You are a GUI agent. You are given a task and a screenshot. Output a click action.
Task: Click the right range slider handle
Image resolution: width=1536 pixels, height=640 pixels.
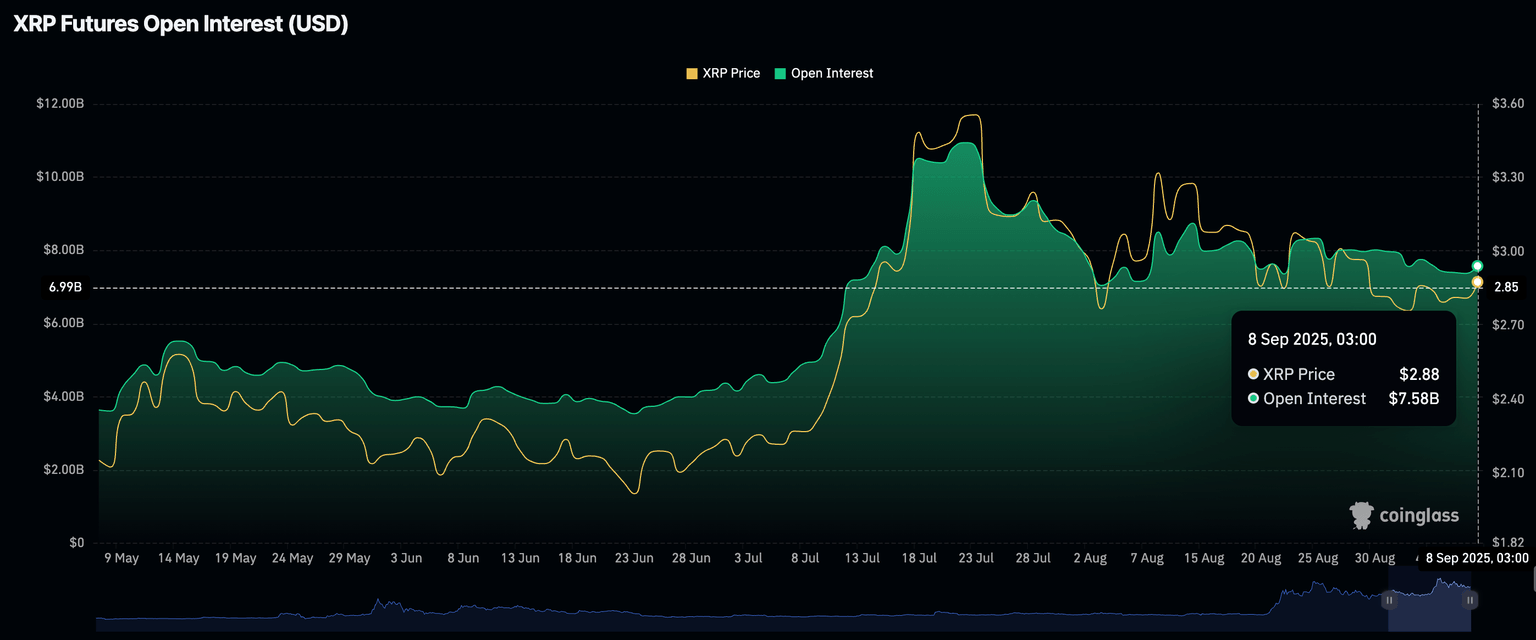pyautogui.click(x=1470, y=600)
